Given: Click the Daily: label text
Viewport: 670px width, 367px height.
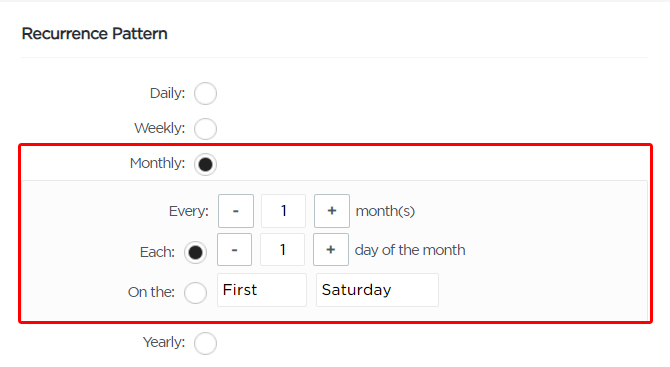Looking at the screenshot, I should (x=168, y=93).
